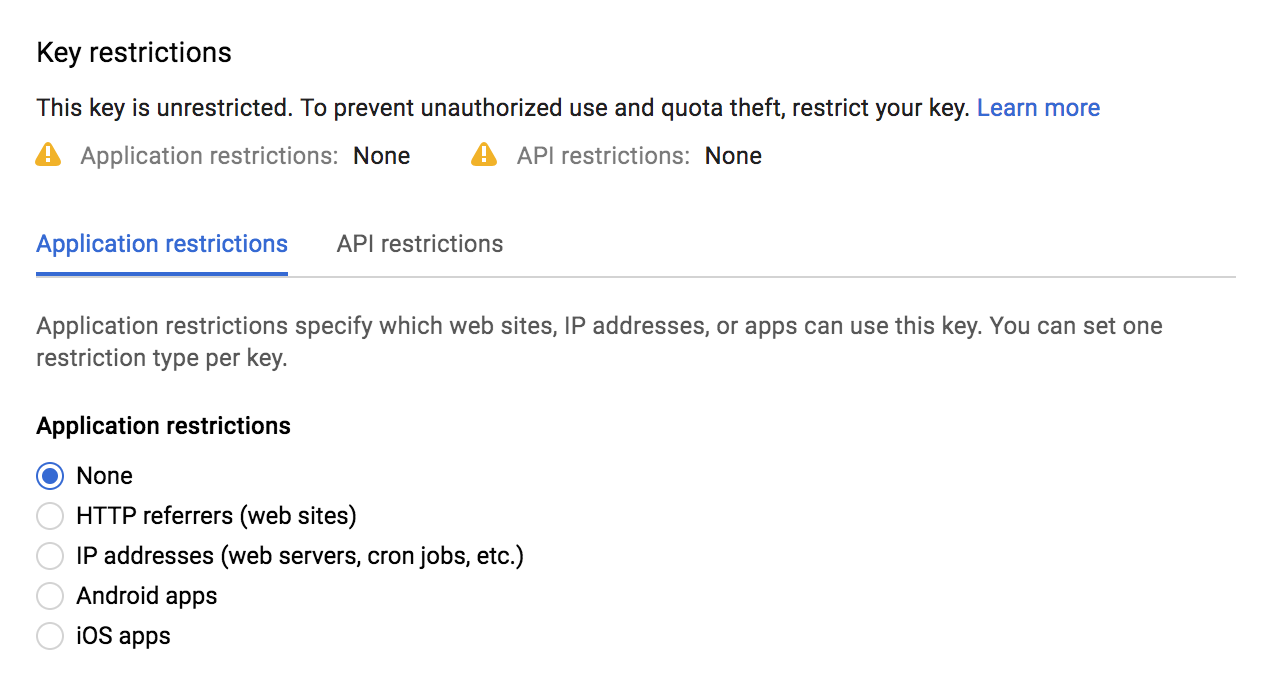Click the Key restrictions heading
Image resolution: width=1282 pixels, height=694 pixels.
[134, 53]
